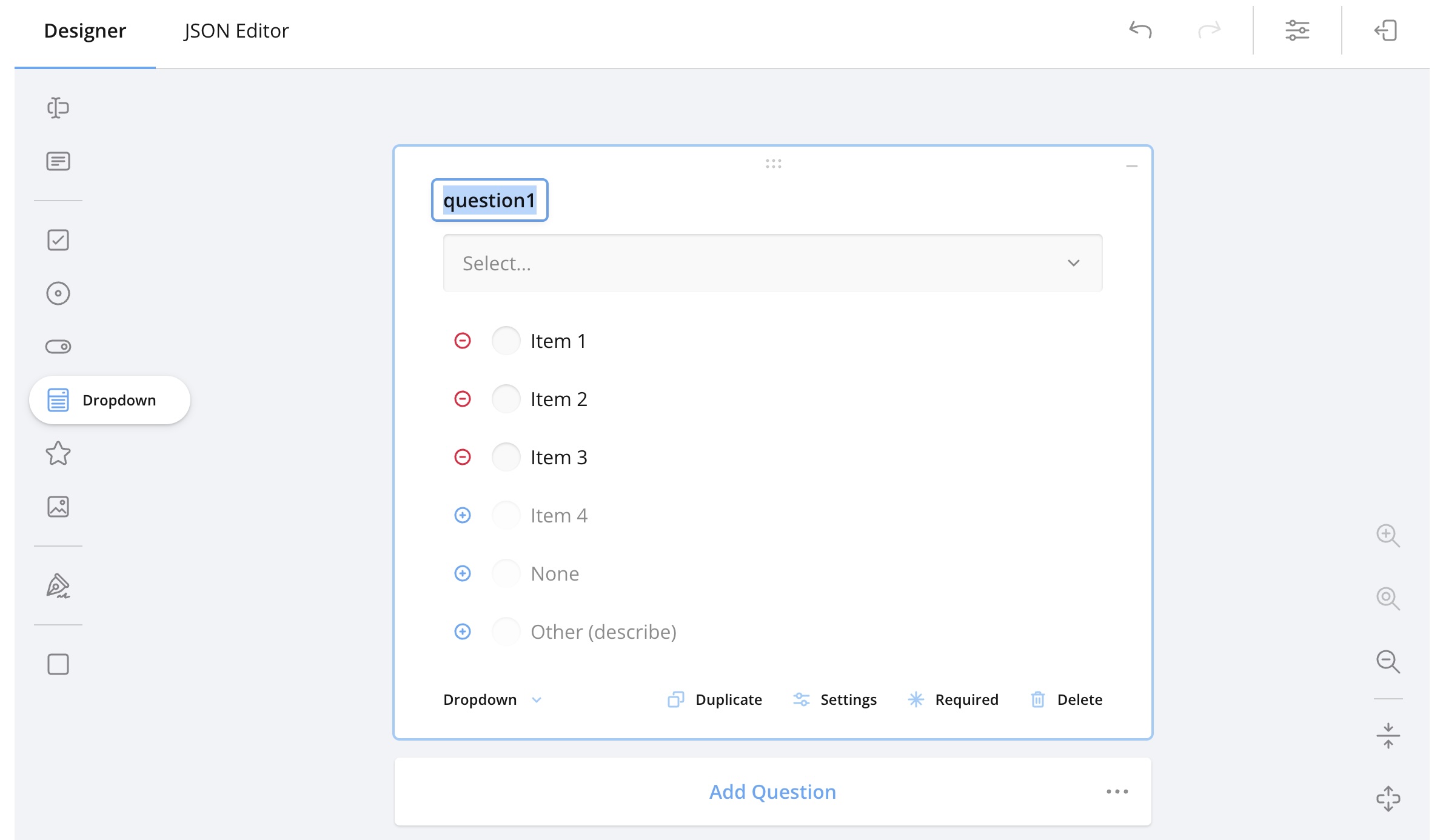The image size is (1443, 840).
Task: Click the Zoom In magnifier icon
Action: pyautogui.click(x=1387, y=535)
